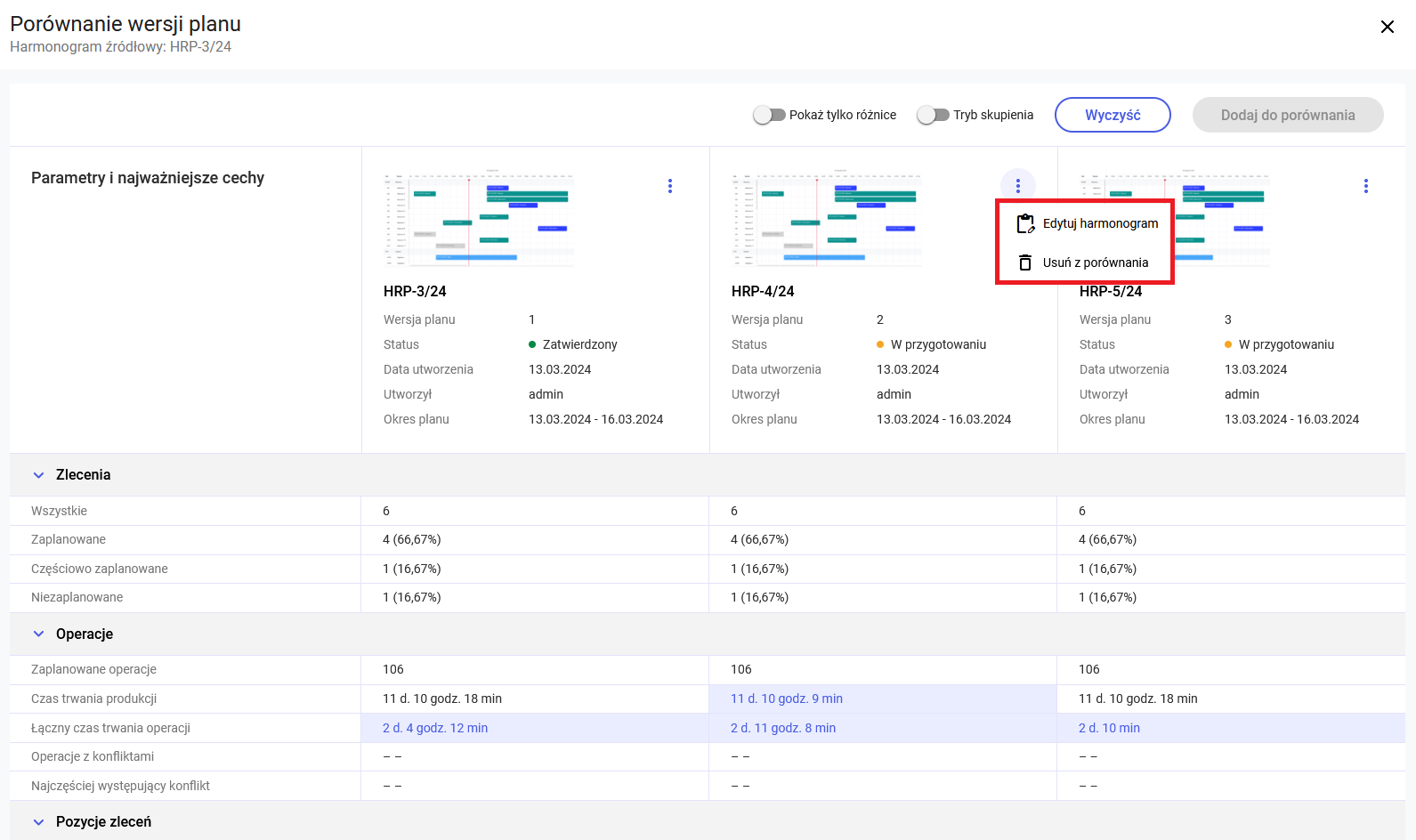This screenshot has width=1416, height=840.
Task: Collapse the 'Pozycje zleceń' section
Action: 38,822
